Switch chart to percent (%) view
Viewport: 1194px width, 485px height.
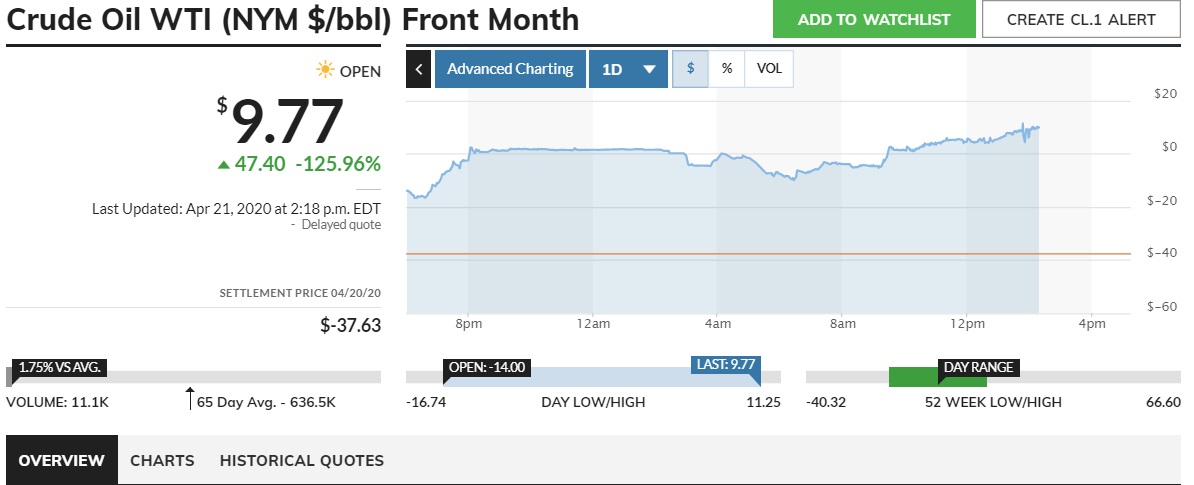(727, 69)
